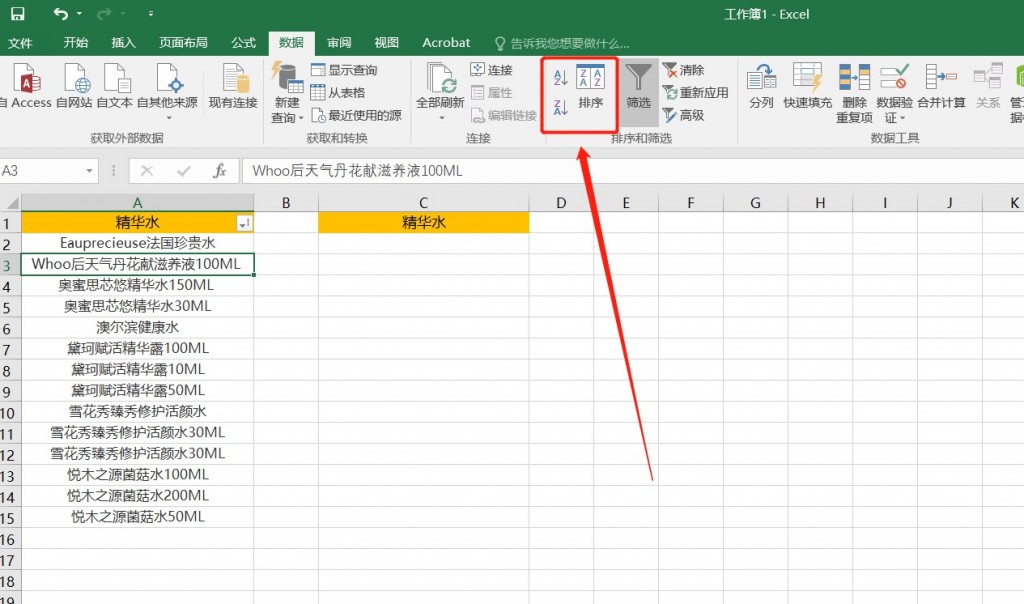Click the Save icon in quick access toolbar

pyautogui.click(x=18, y=14)
